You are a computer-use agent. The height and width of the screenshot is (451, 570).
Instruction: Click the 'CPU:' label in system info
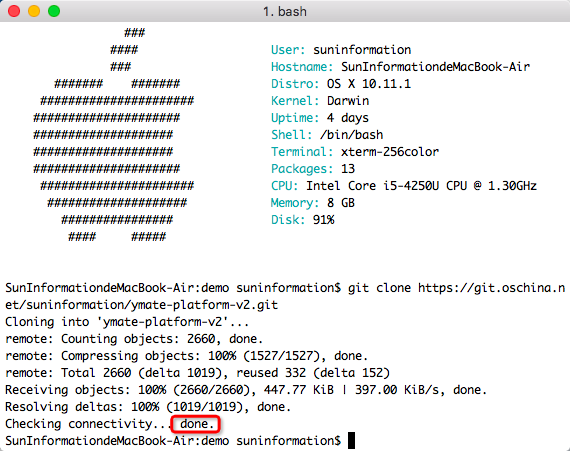pyautogui.click(x=284, y=186)
